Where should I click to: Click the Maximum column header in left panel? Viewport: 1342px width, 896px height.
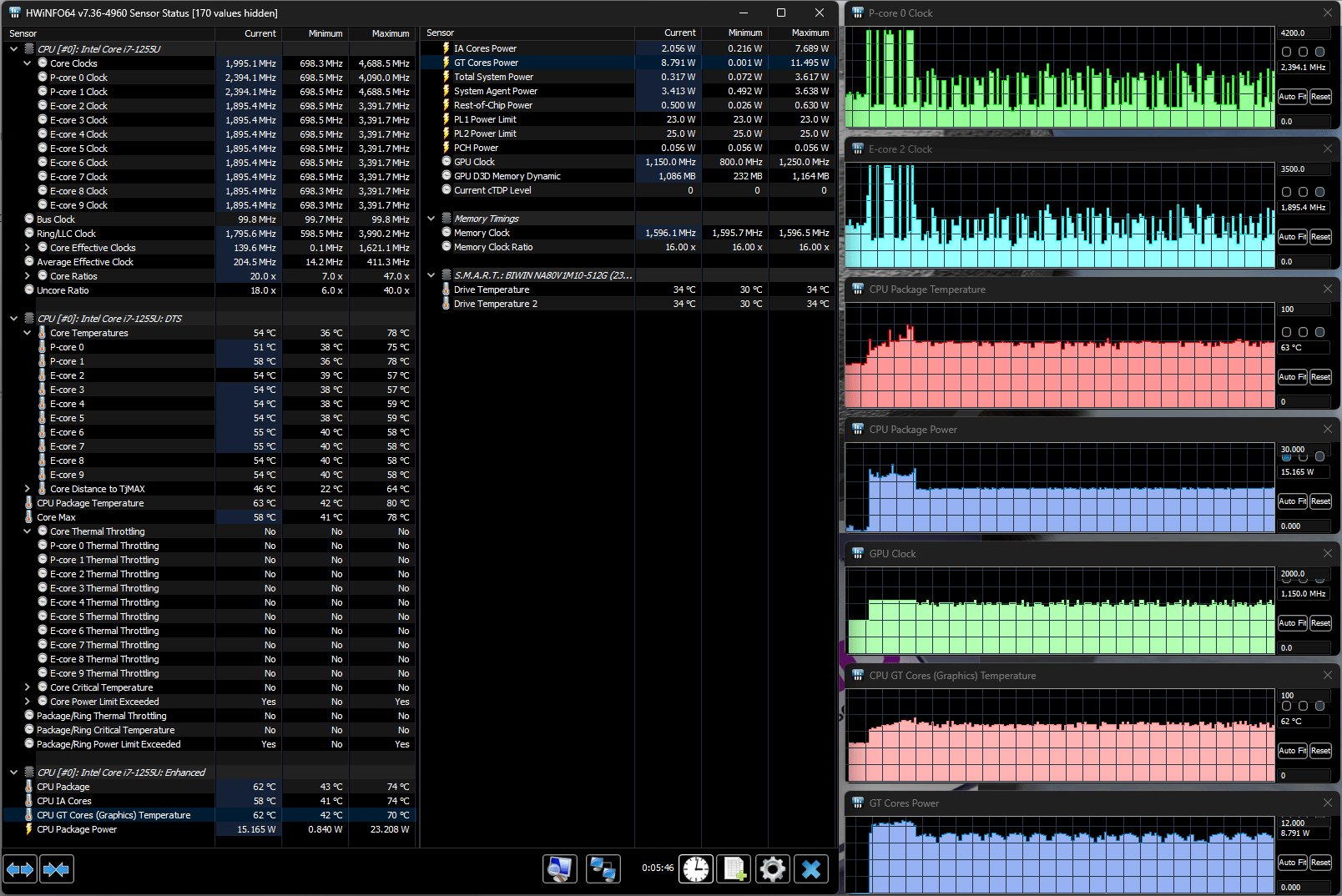(382, 33)
